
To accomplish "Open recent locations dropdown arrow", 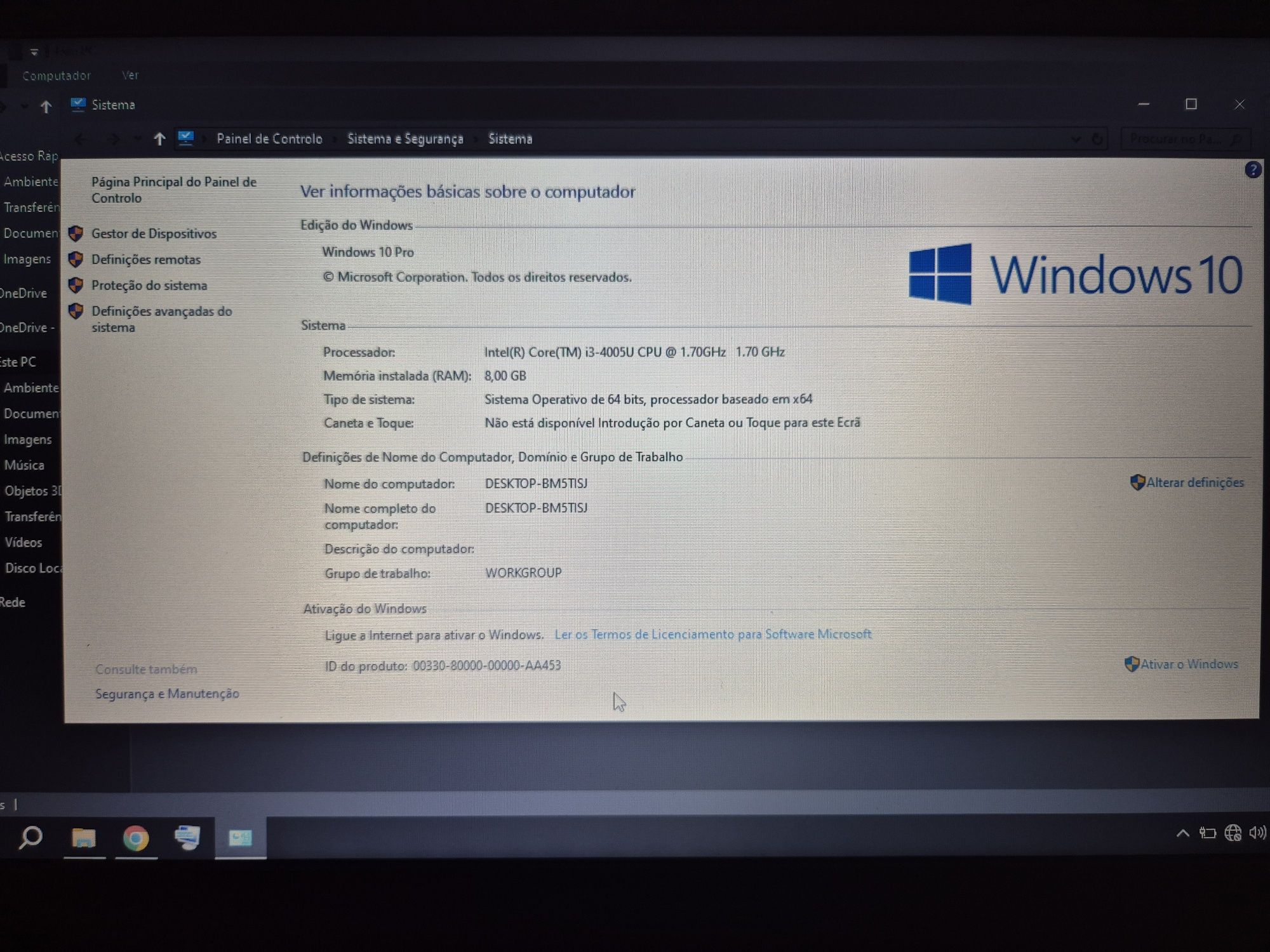I will pyautogui.click(x=137, y=139).
